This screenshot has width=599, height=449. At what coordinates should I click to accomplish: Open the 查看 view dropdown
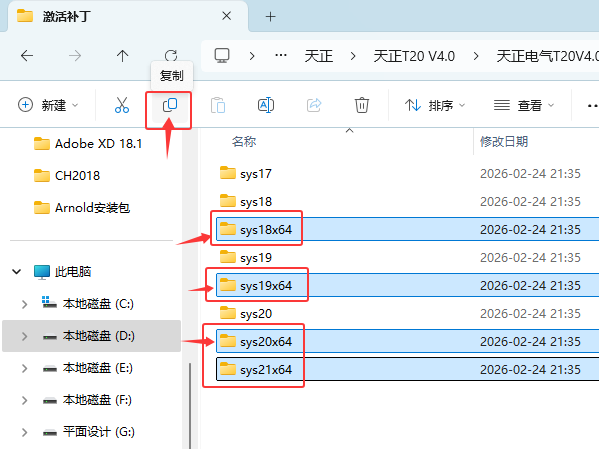click(523, 105)
